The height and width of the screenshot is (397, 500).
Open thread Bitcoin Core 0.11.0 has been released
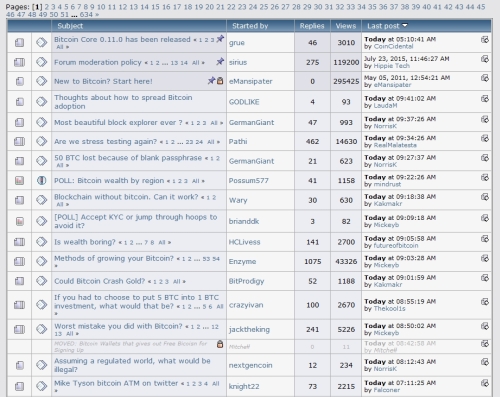tap(122, 39)
